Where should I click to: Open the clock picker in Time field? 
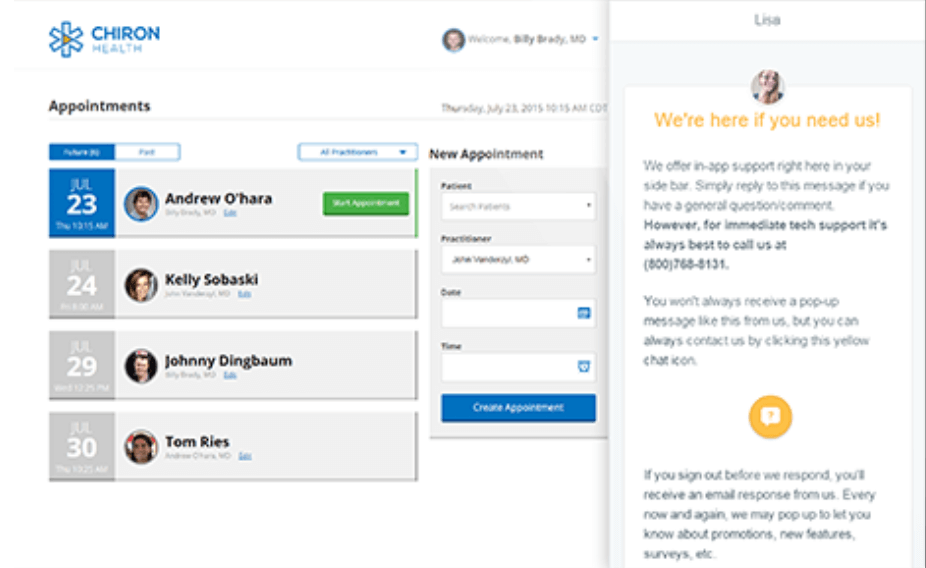(x=584, y=367)
